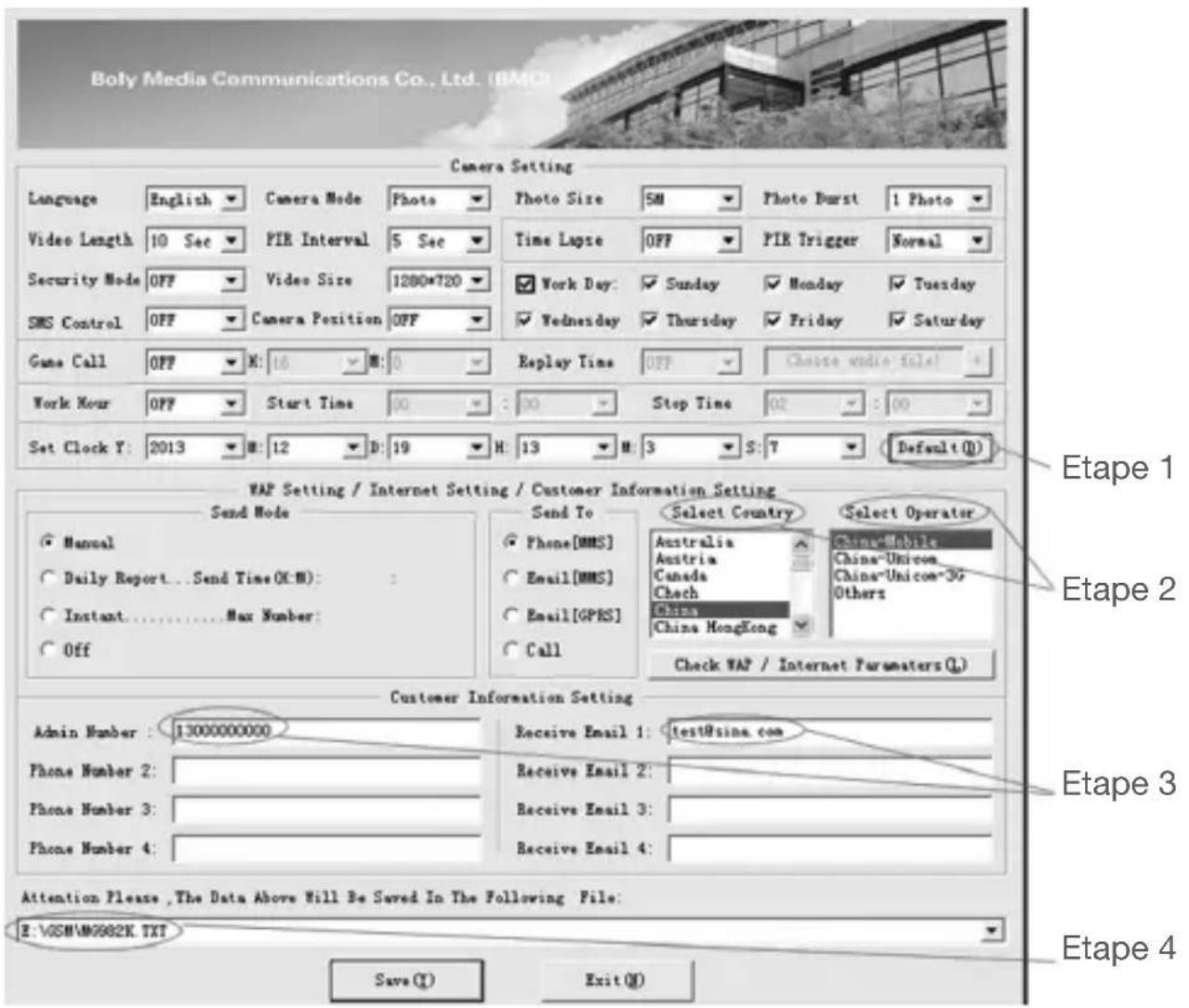Uncheck the Sunday checkbox
The height and width of the screenshot is (1008, 1189).
(650, 283)
